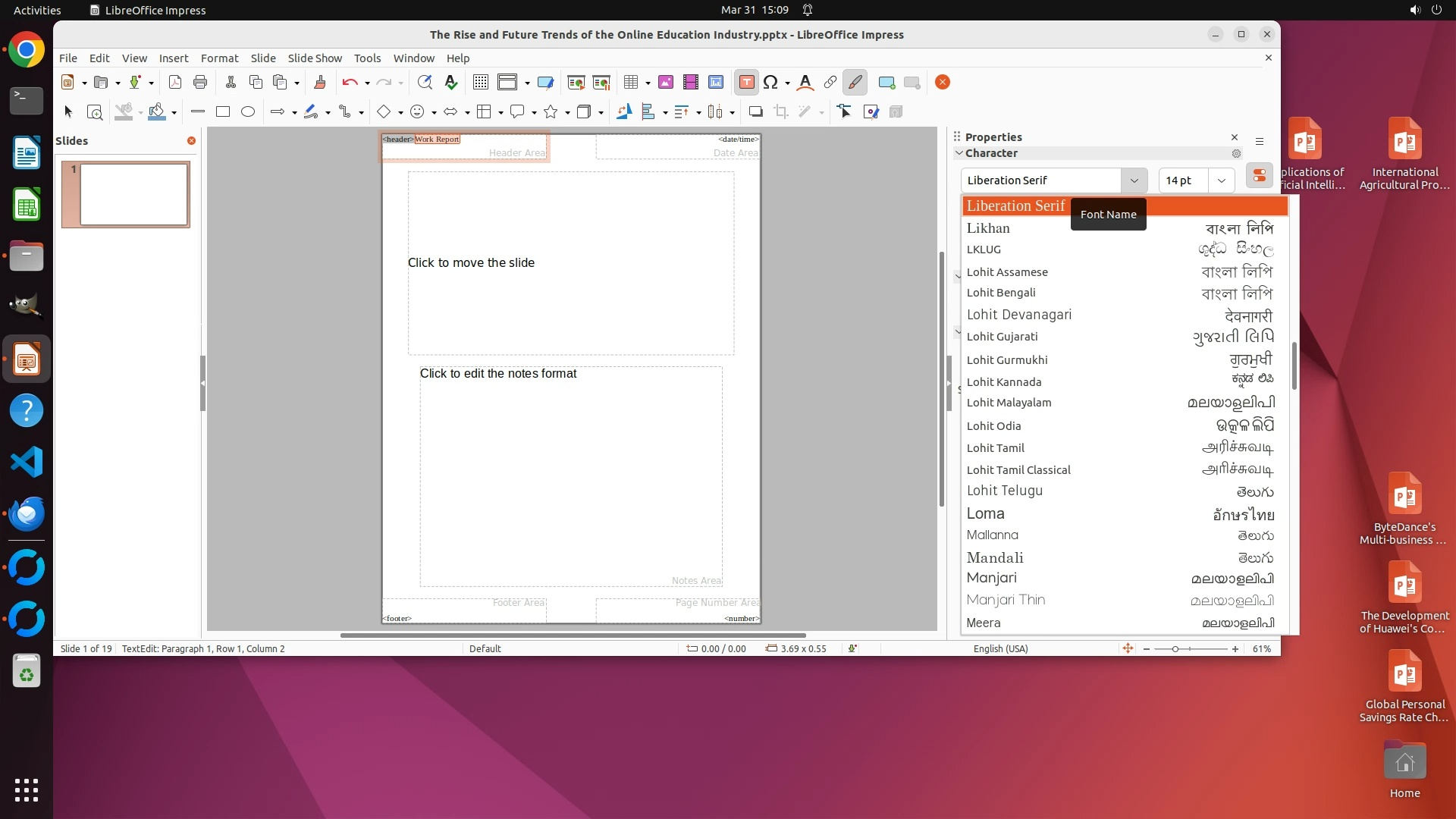Select the Rectangle shape tool
Viewport: 1456px width, 819px height.
(x=222, y=112)
